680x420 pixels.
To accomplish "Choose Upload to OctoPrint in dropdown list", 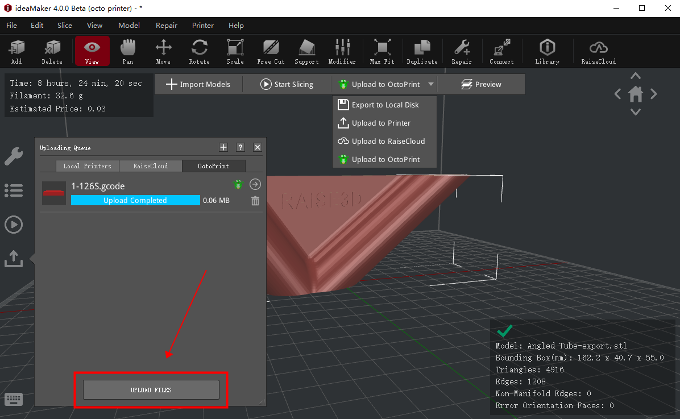I will (x=385, y=159).
